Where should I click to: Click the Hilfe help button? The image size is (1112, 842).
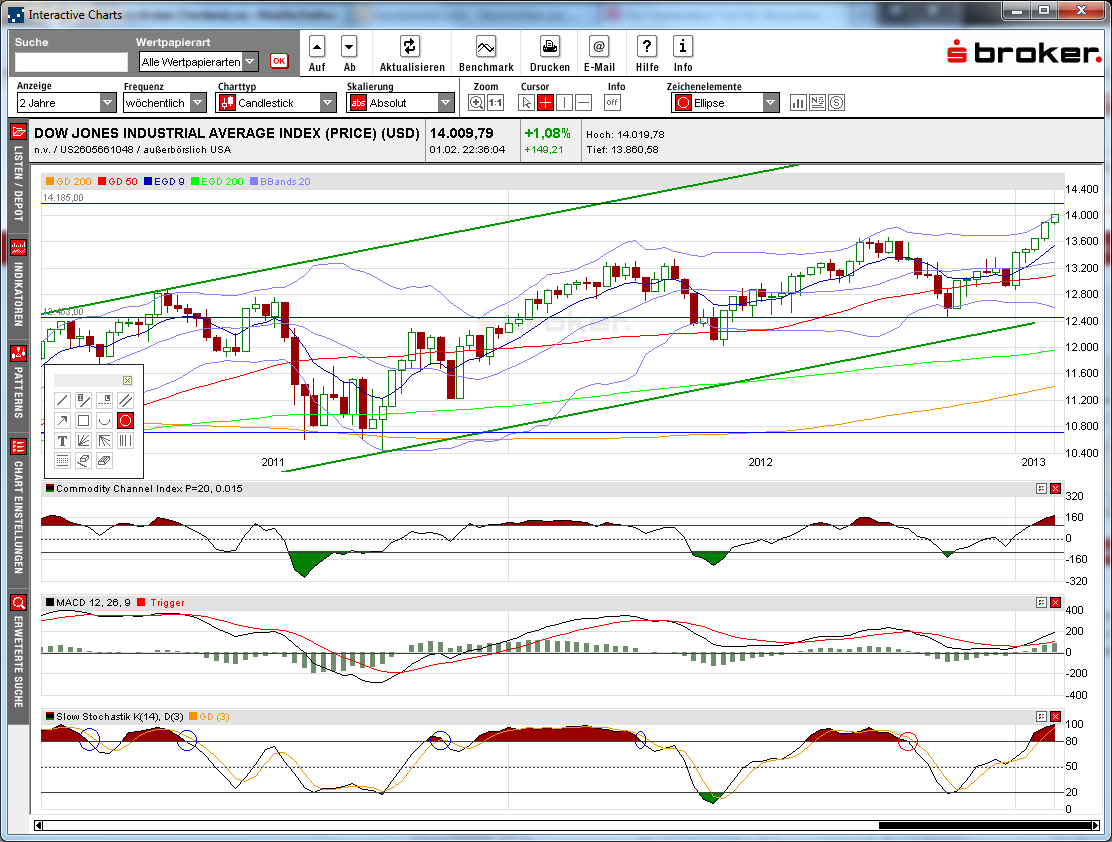click(646, 48)
